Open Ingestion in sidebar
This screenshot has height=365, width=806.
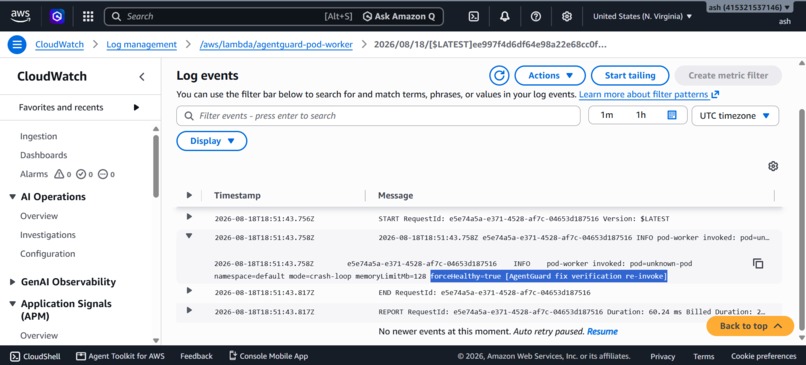point(39,136)
